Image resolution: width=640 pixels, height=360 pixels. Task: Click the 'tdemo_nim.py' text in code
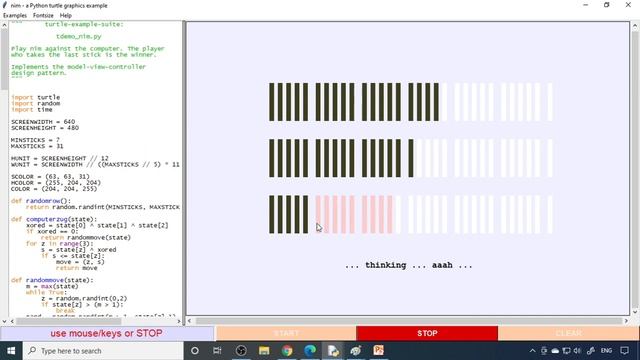pos(79,36)
